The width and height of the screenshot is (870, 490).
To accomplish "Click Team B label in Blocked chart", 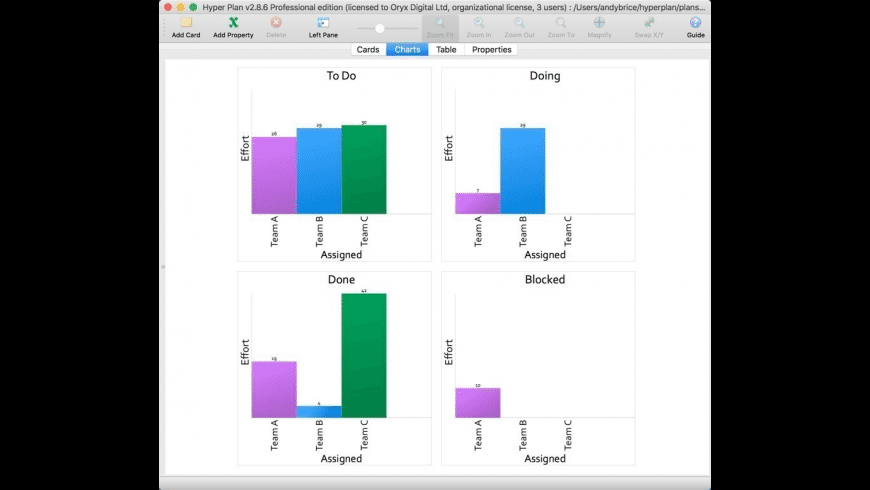I will [x=523, y=435].
